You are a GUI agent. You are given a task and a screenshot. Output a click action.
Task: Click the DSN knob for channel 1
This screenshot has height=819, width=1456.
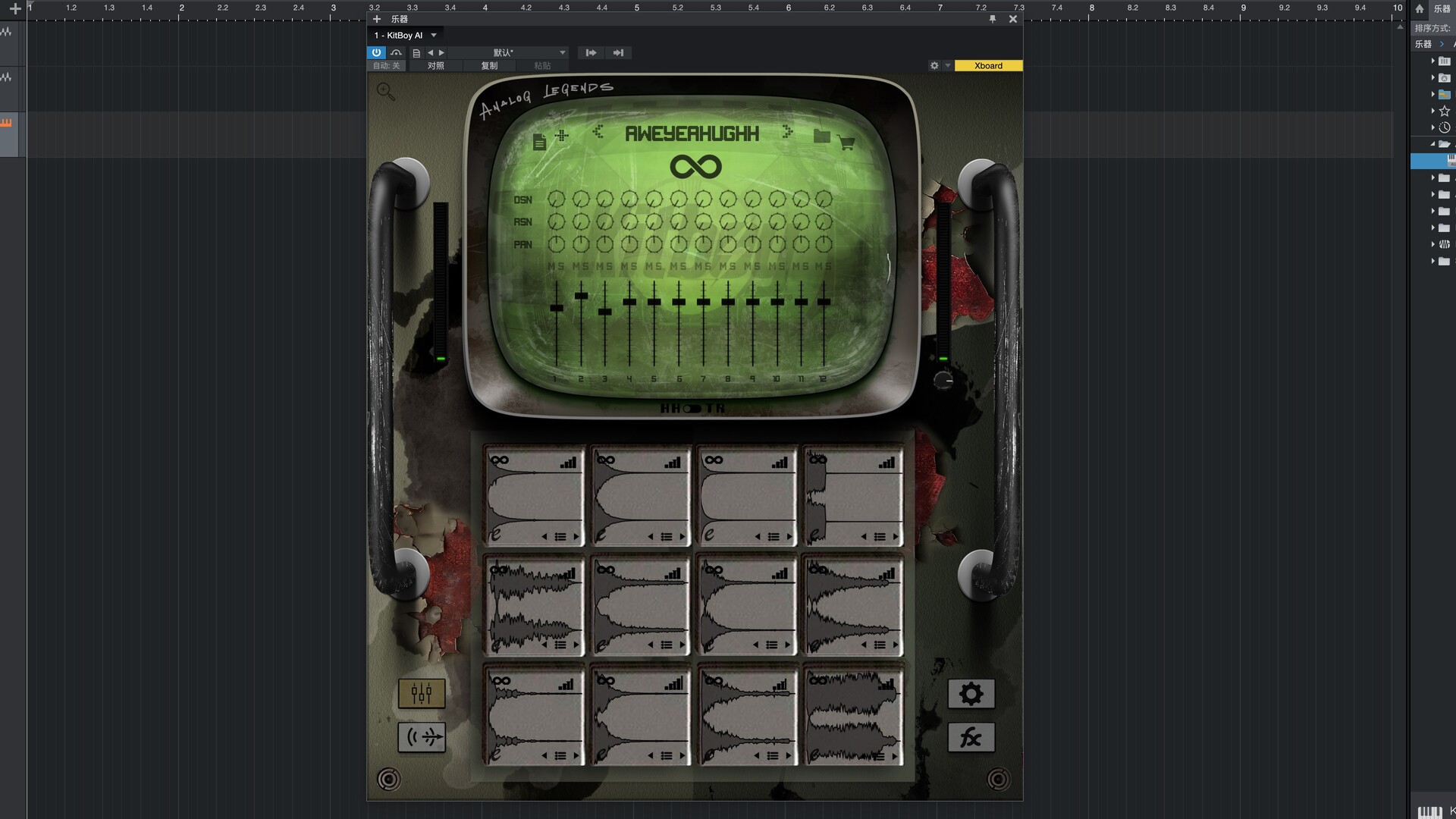tap(557, 199)
